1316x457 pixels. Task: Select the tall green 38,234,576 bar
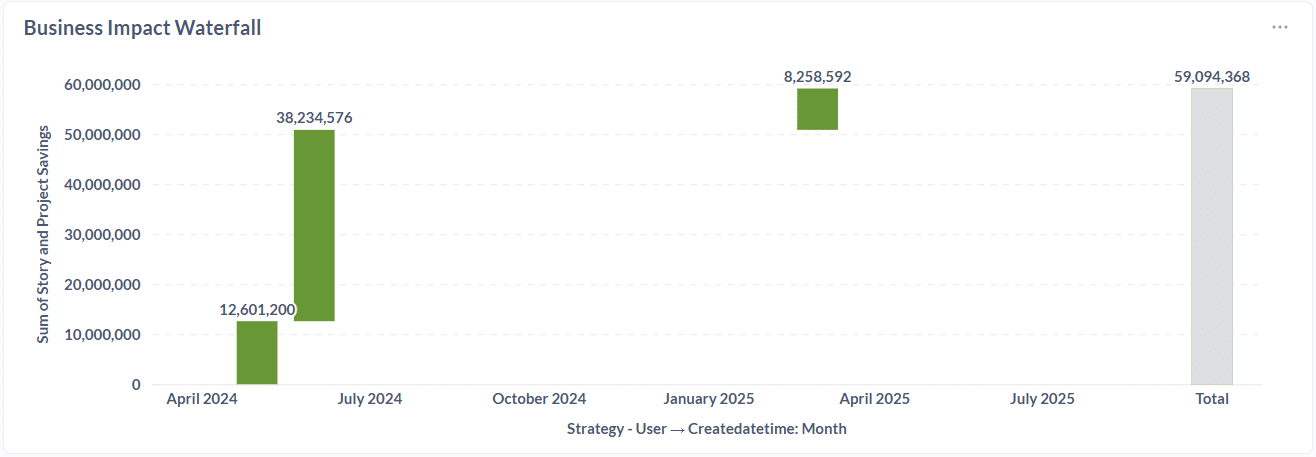click(x=314, y=225)
